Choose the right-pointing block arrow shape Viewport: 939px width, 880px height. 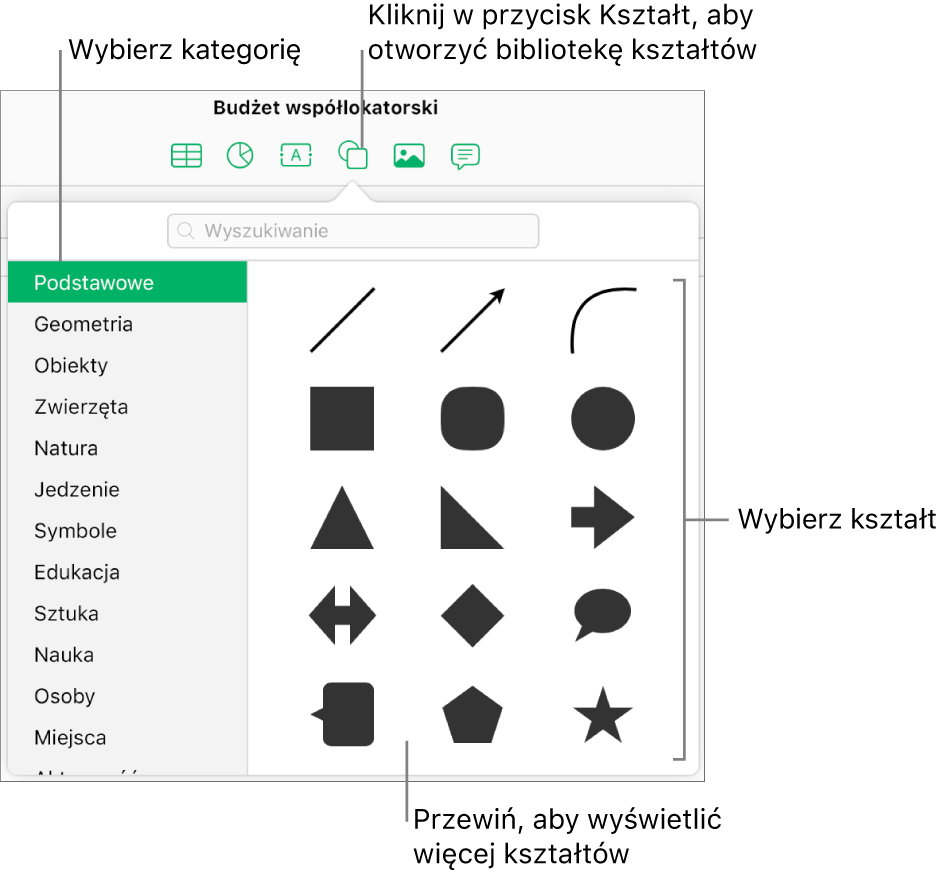click(603, 518)
